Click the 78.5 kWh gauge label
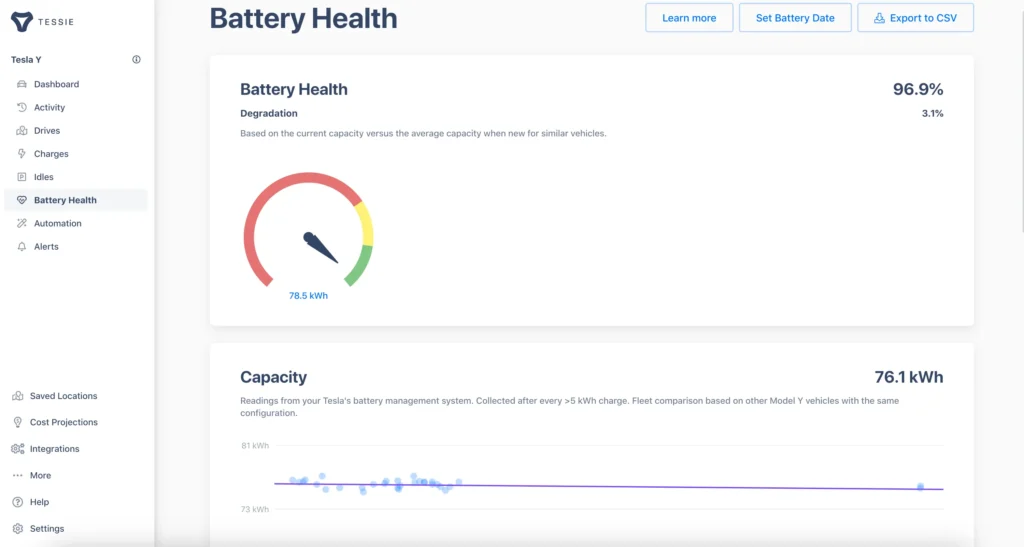1024x547 pixels. pos(308,296)
